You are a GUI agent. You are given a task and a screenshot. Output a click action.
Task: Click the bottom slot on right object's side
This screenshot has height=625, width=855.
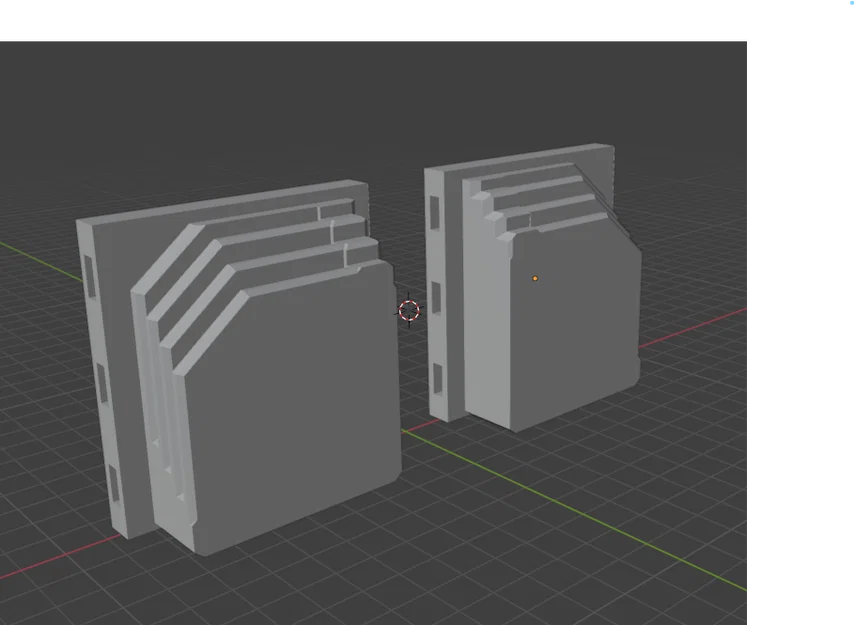point(437,378)
